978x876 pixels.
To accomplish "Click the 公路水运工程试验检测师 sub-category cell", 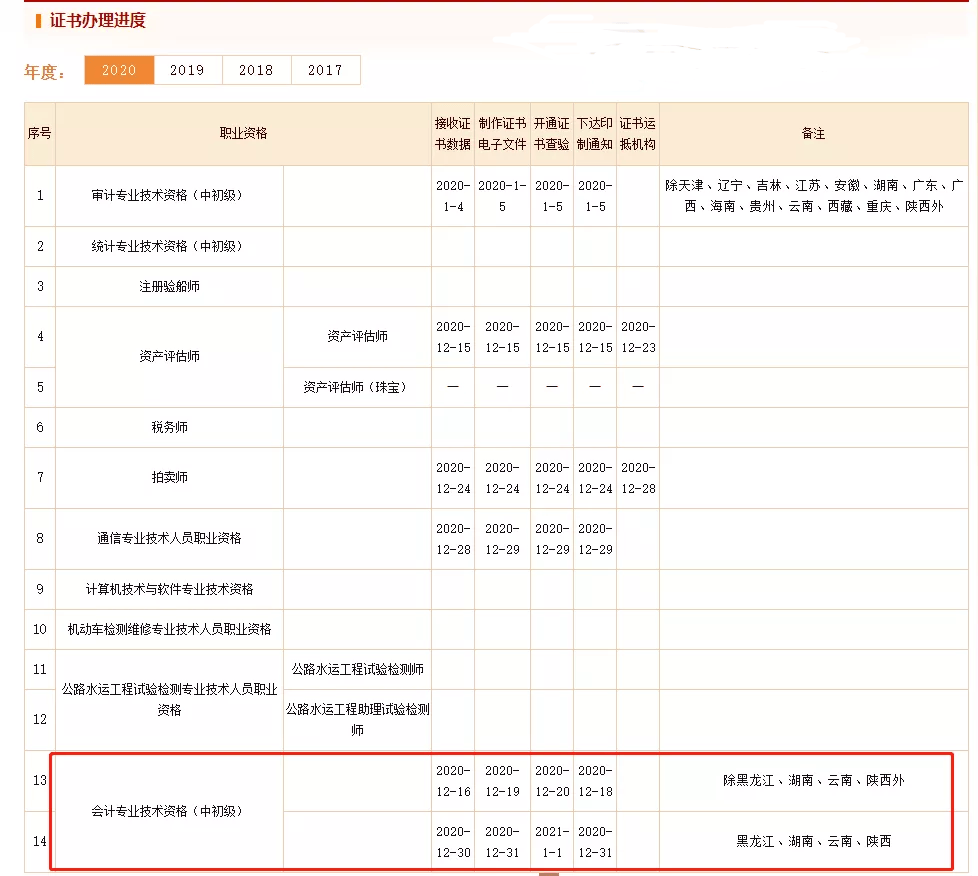I will [x=357, y=669].
